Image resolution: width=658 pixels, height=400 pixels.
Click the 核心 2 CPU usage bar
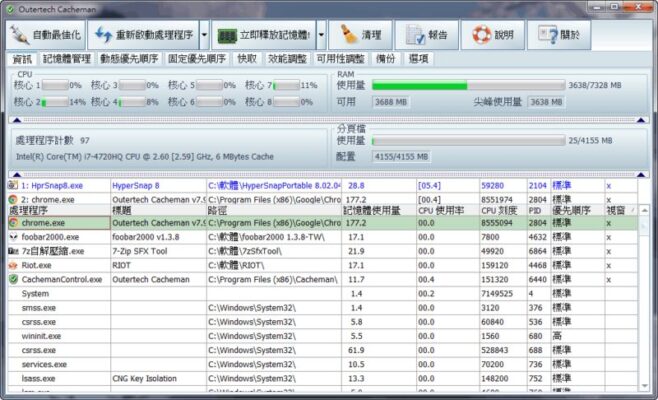click(55, 102)
